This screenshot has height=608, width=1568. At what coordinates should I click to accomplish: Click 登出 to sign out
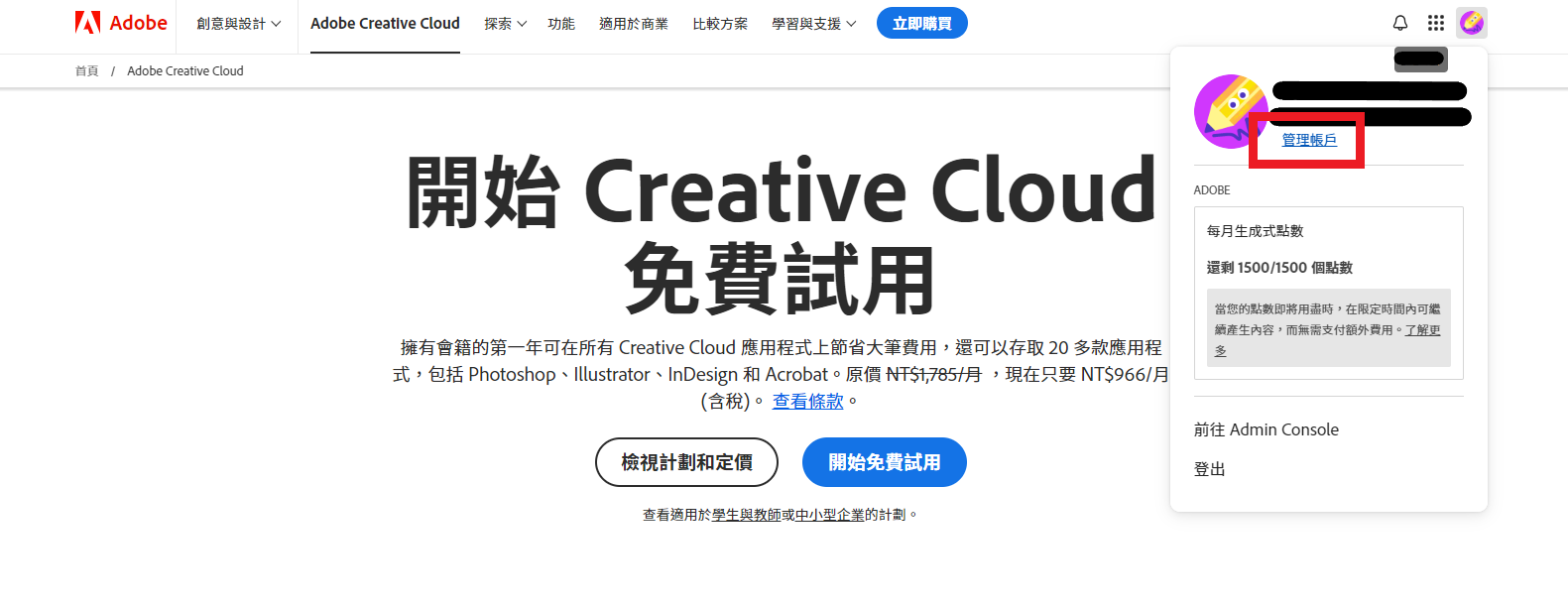click(x=1210, y=469)
